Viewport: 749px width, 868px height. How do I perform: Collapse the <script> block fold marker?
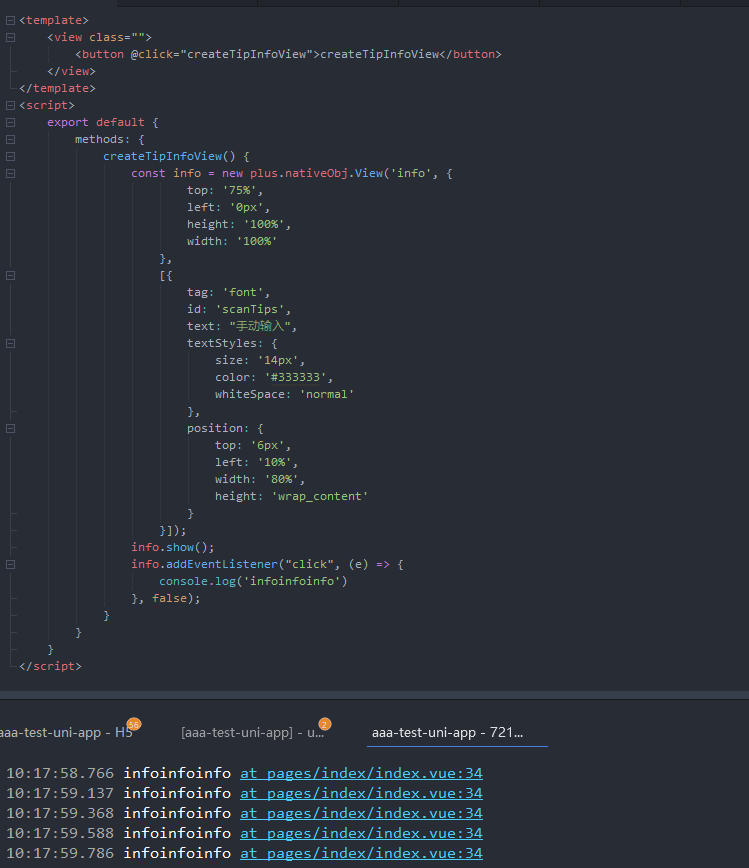pos(10,105)
